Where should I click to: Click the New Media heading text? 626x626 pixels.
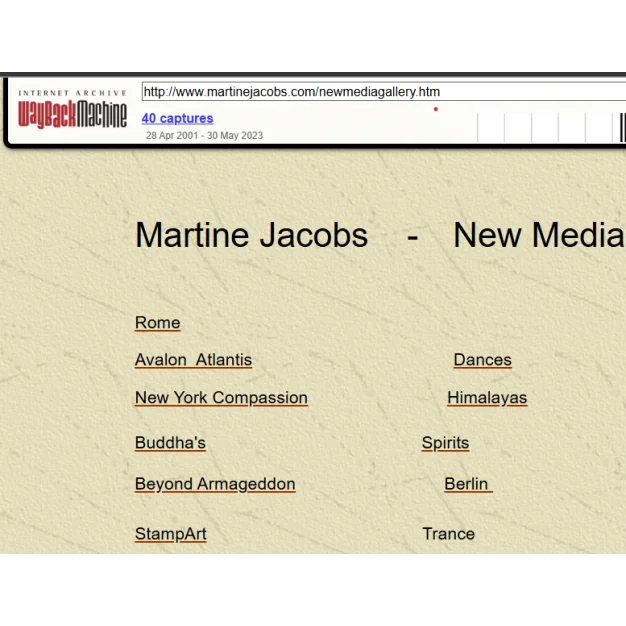[538, 235]
